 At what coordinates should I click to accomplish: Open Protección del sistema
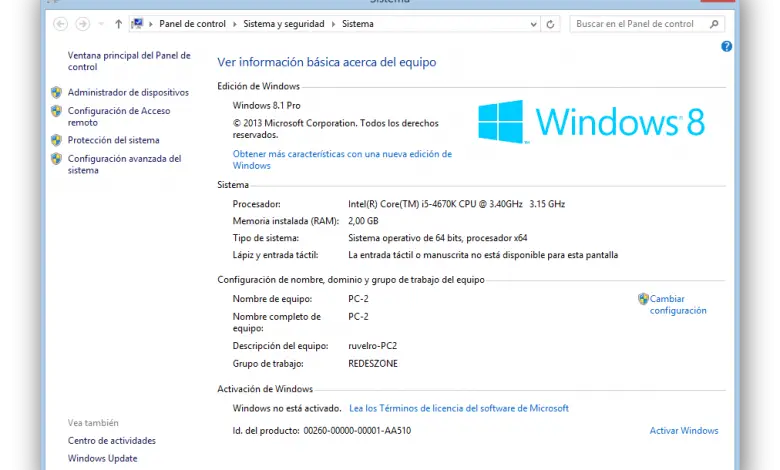click(x=113, y=140)
